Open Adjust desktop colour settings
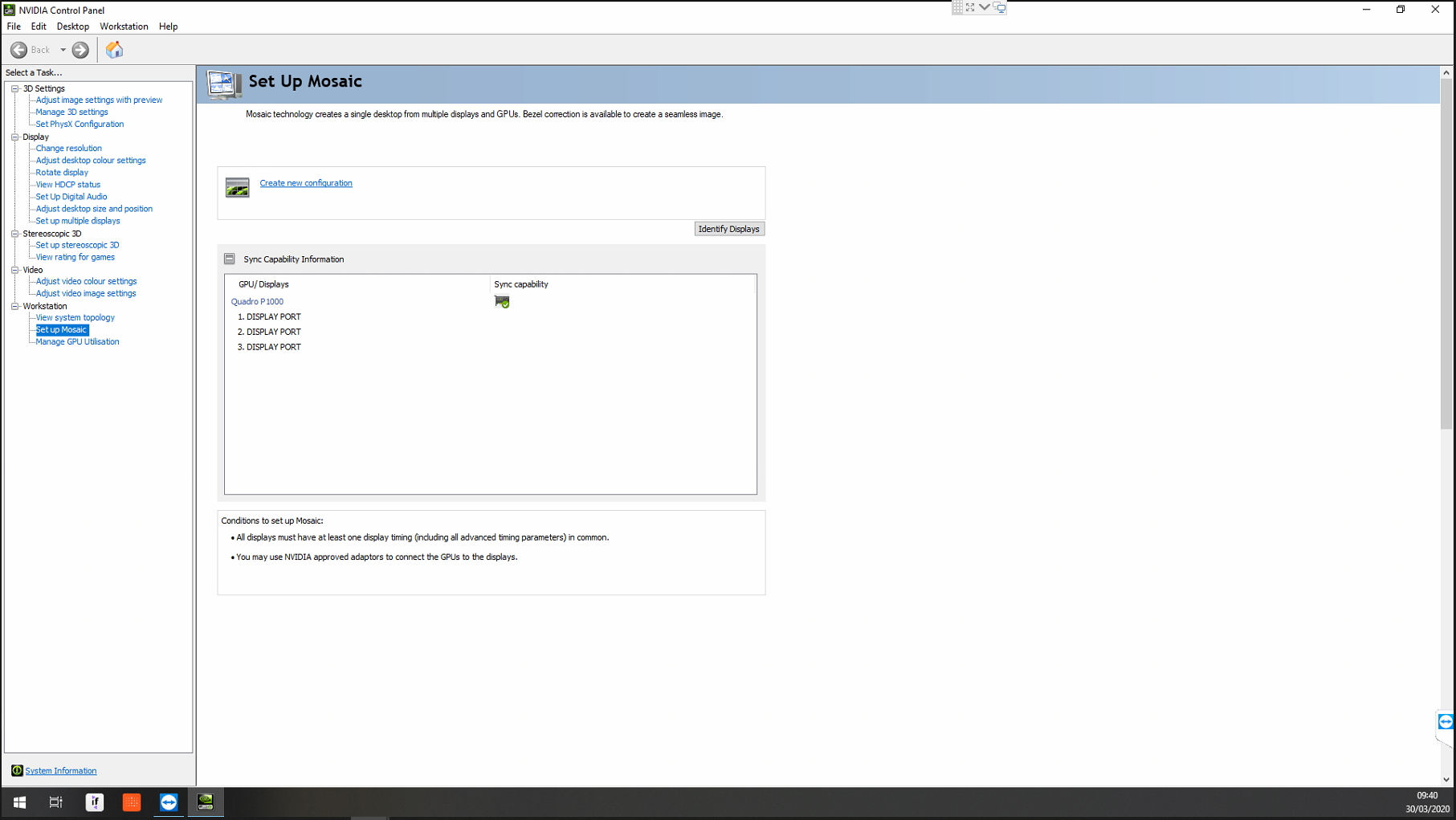This screenshot has width=1456, height=820. point(91,161)
